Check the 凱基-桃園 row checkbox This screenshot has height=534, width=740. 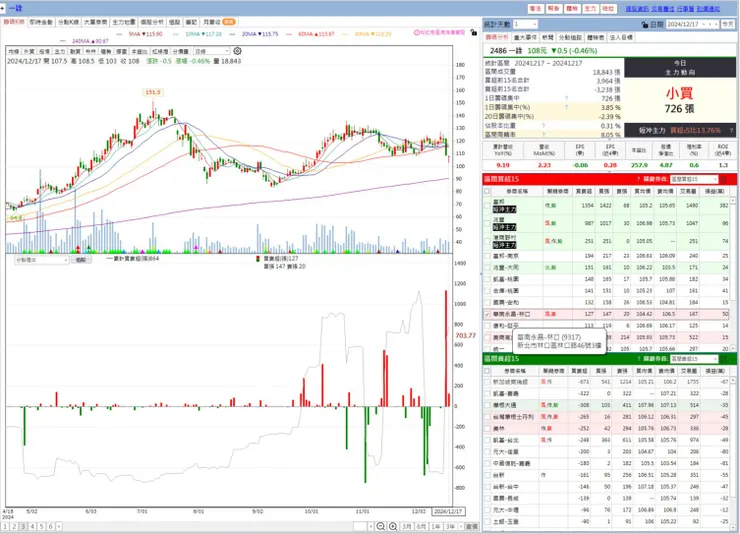click(487, 279)
